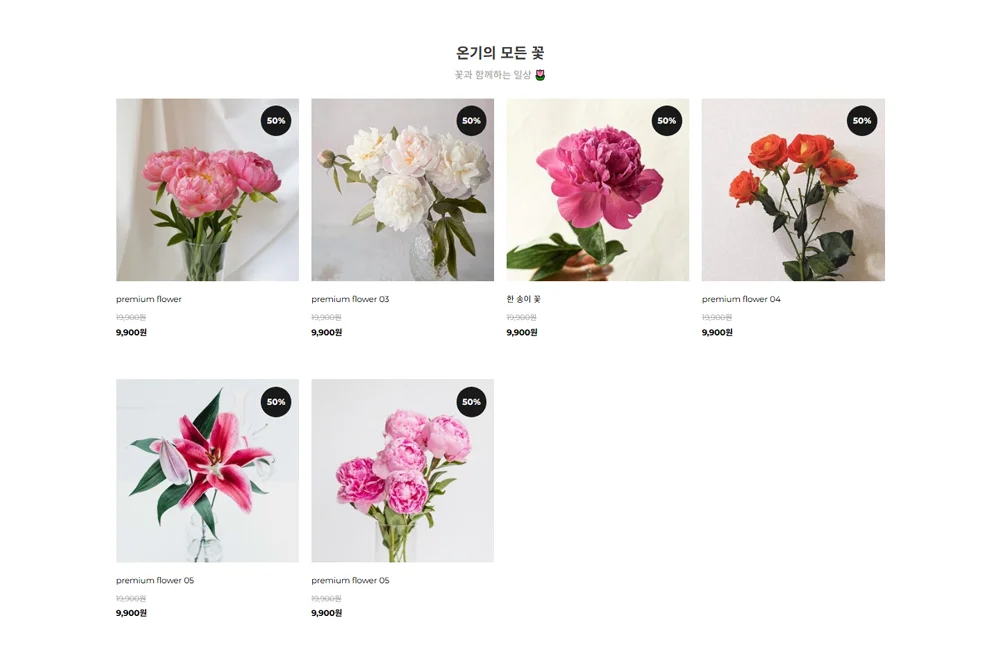Open the orange roses product photo
This screenshot has width=1000, height=647.
[x=793, y=190]
